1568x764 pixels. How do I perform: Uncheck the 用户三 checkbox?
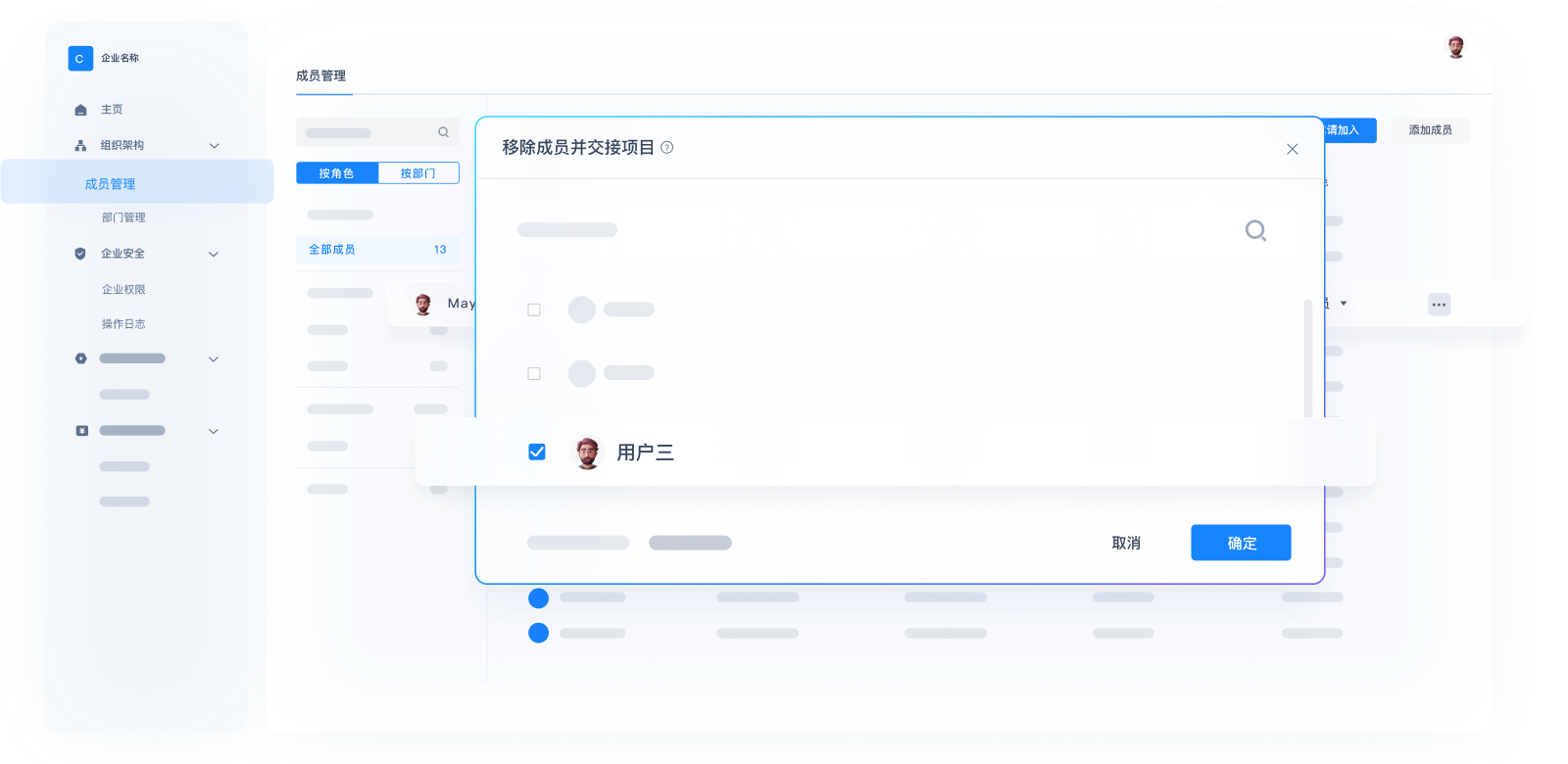click(537, 452)
